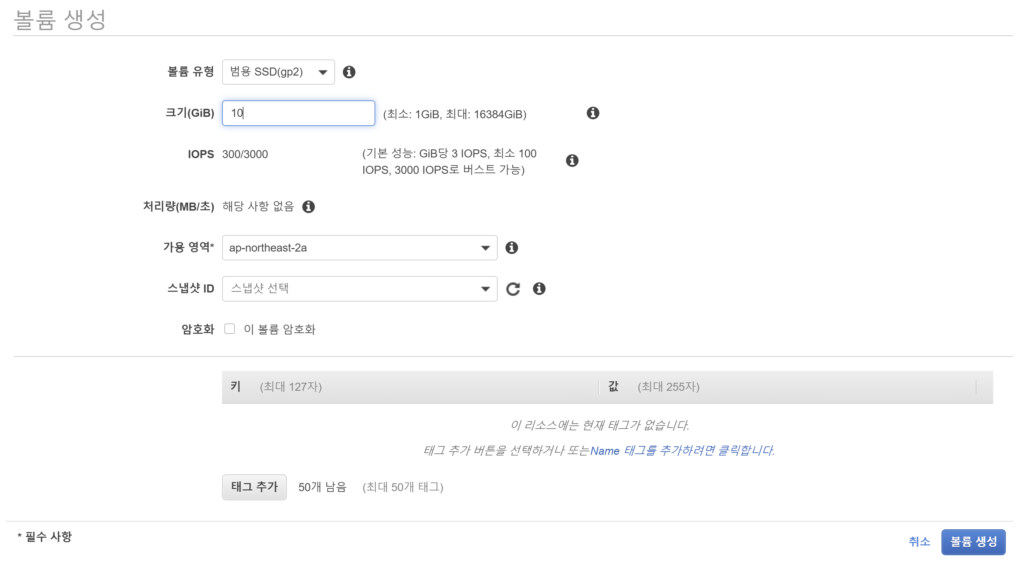Click info icon next to 처리량(MB/초)
Image resolution: width=1024 pixels, height=565 pixels.
tap(308, 207)
